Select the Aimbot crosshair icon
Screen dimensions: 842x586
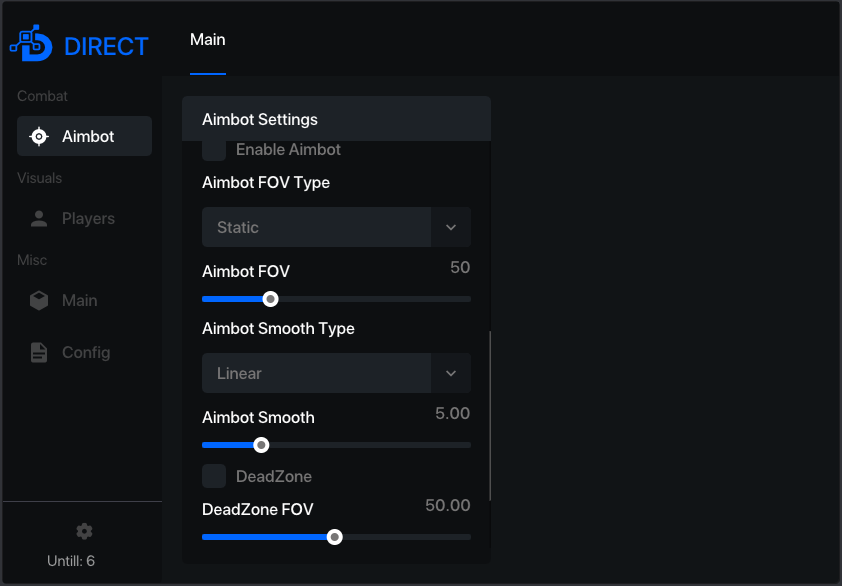tap(39, 136)
